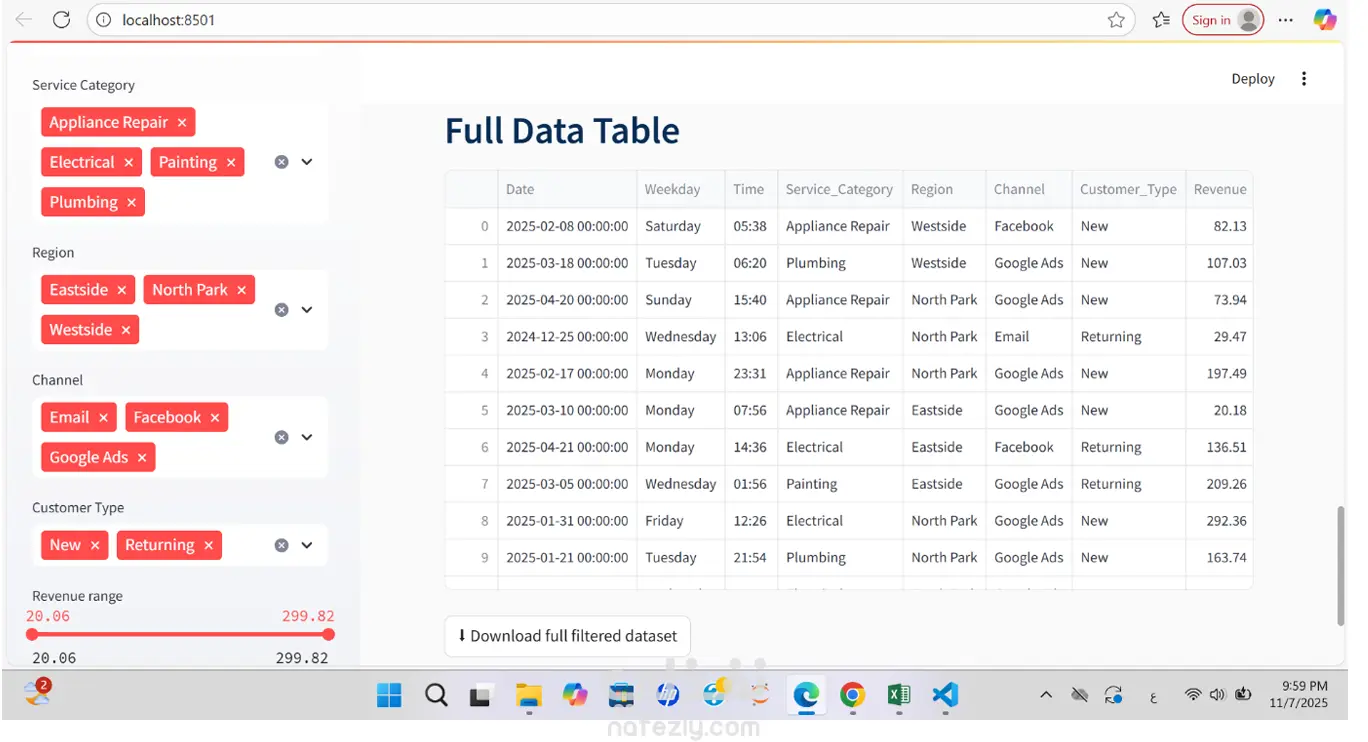Open the browser Favorites list
1368x742 pixels.
click(x=1161, y=20)
